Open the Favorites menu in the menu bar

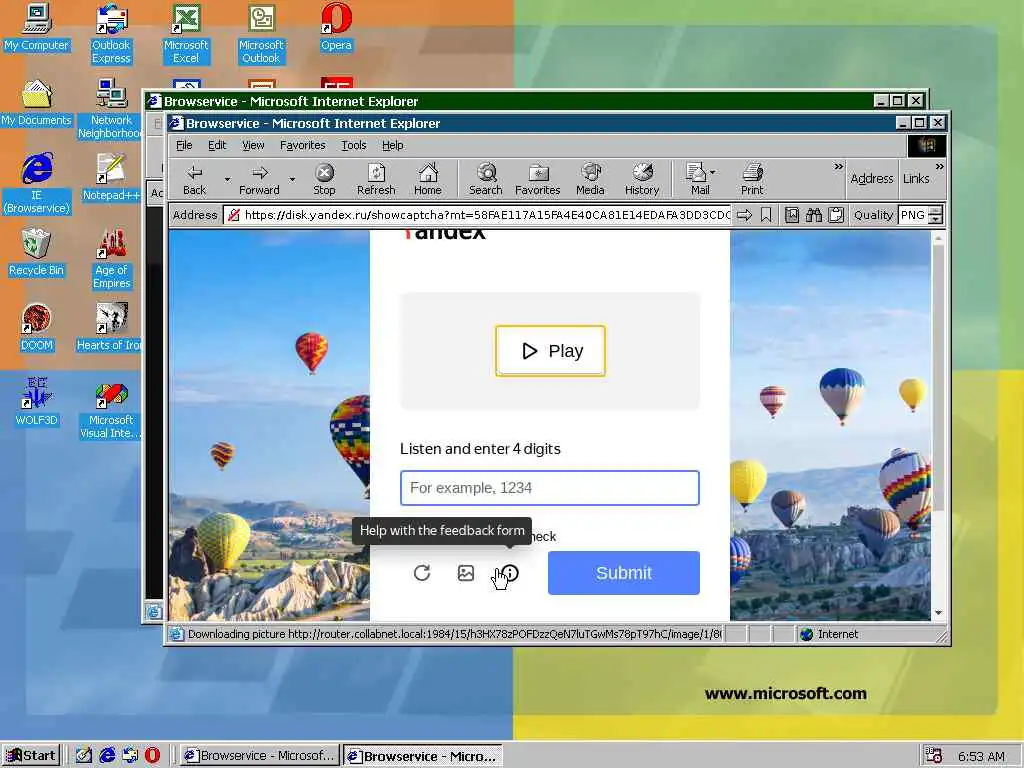click(302, 145)
